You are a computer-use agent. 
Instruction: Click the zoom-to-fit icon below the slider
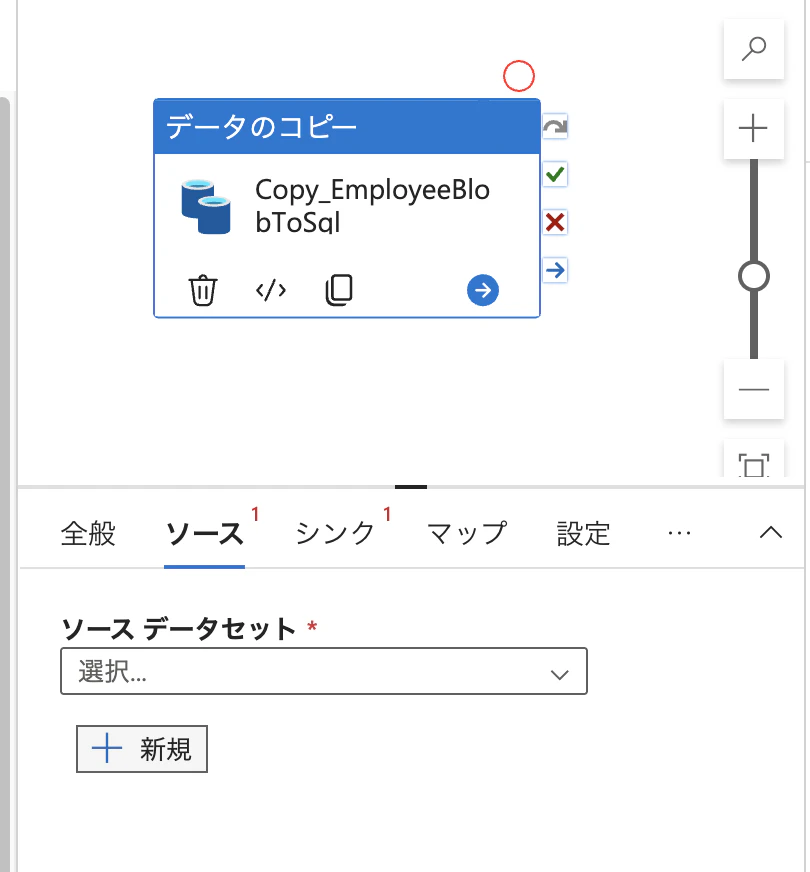[x=753, y=463]
